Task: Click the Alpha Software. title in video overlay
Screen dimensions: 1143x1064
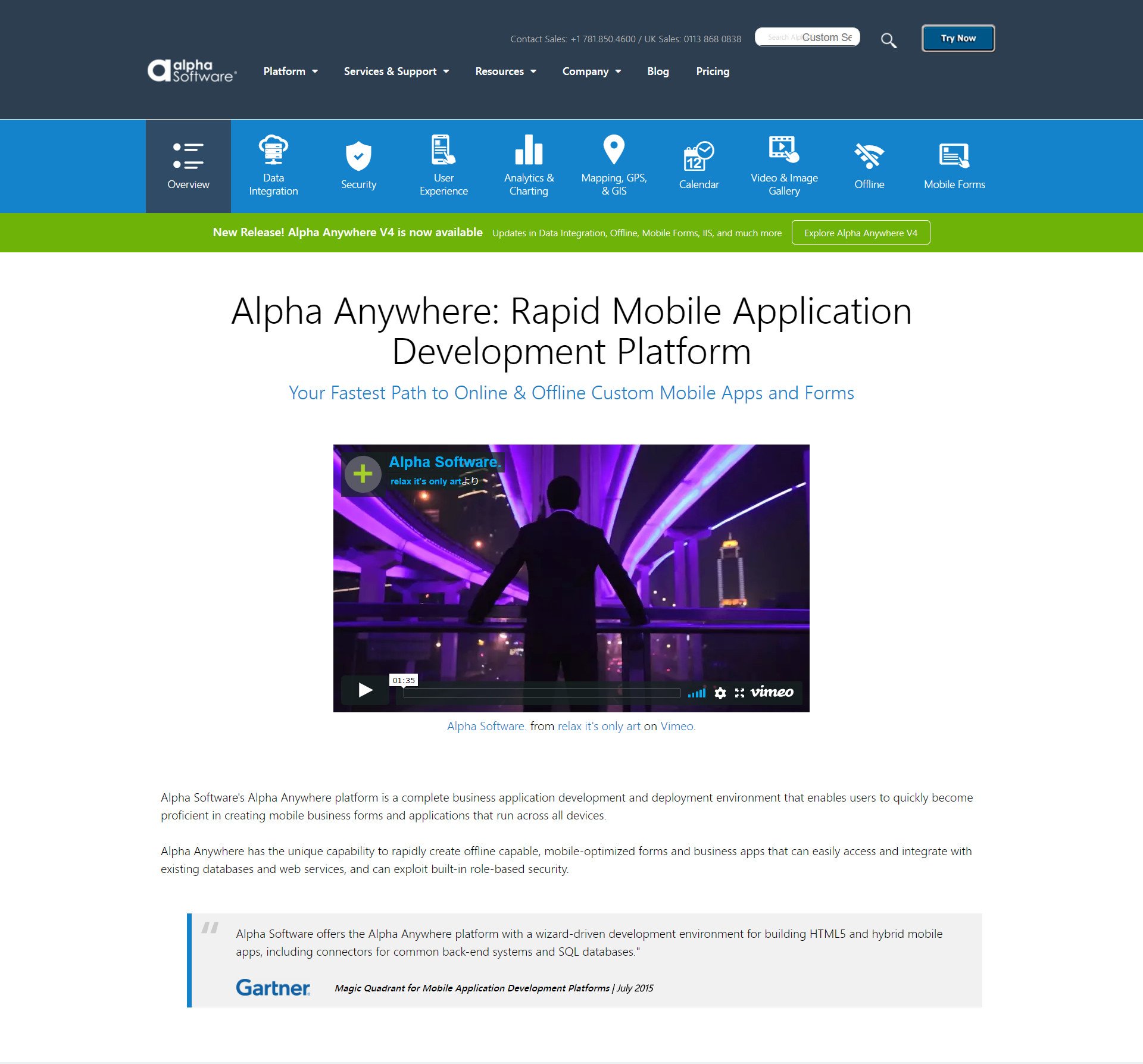Action: 445,462
